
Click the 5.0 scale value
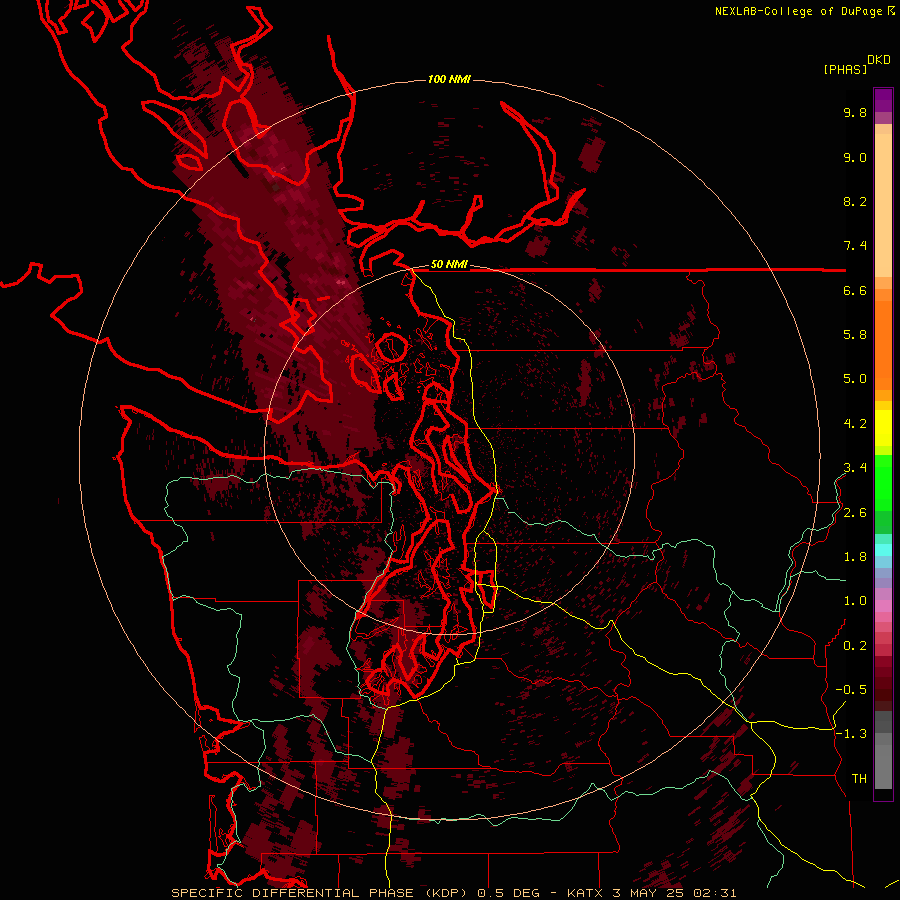[x=855, y=379]
